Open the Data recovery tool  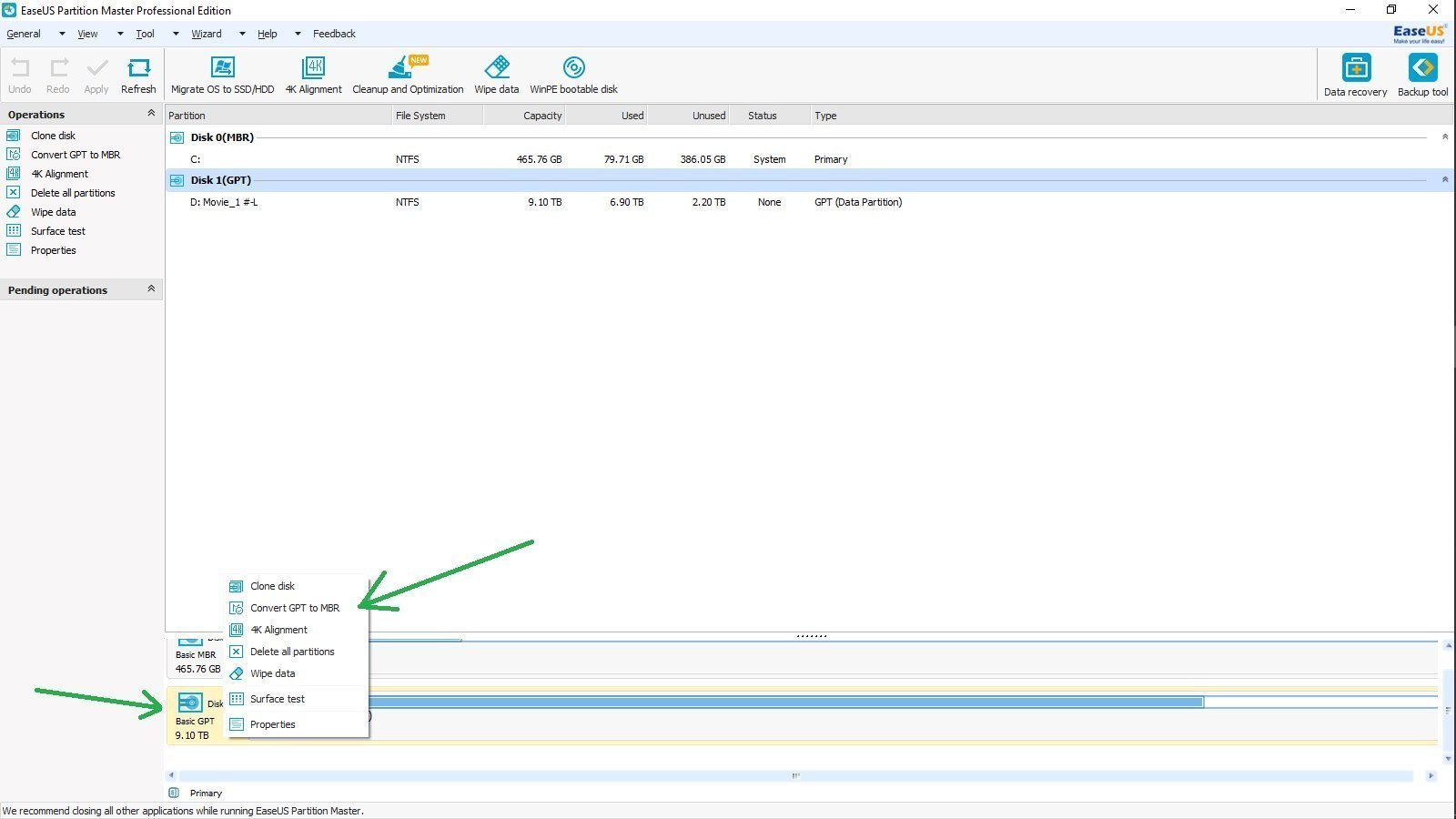pos(1356,75)
